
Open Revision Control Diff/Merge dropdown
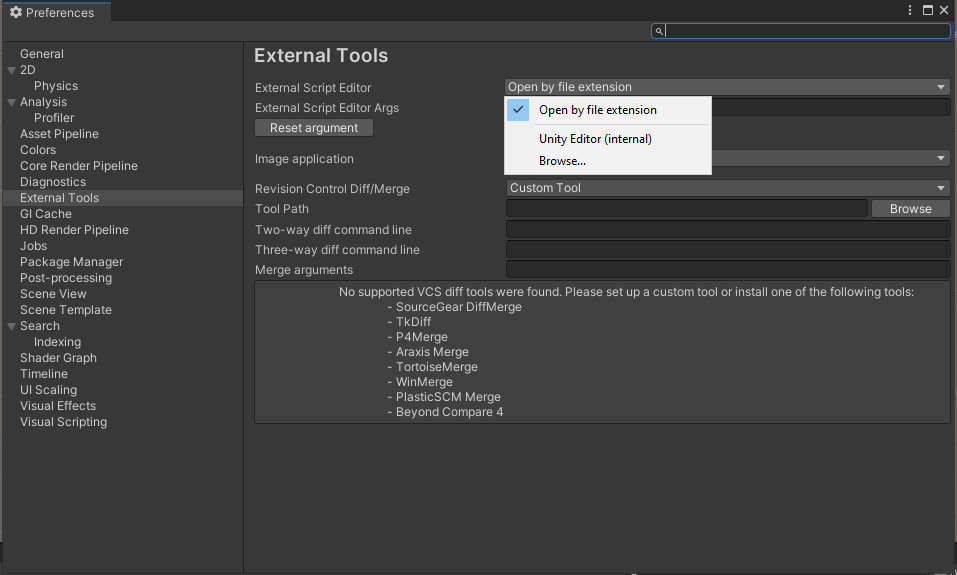pos(727,188)
